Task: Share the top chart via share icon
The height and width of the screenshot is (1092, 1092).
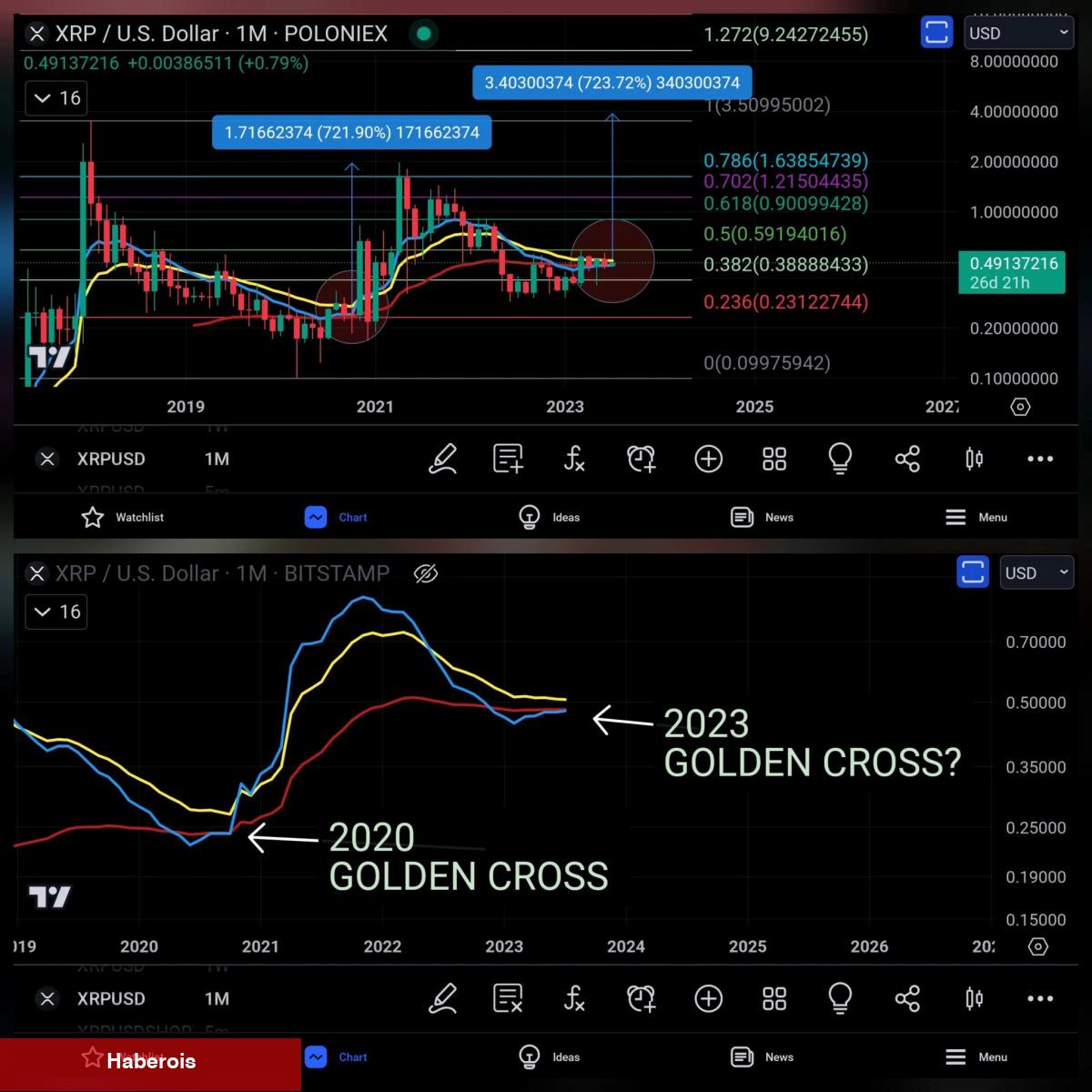Action: click(x=907, y=459)
